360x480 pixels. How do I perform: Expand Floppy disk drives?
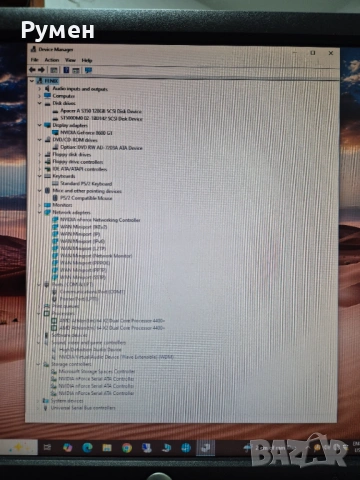(x=39, y=155)
